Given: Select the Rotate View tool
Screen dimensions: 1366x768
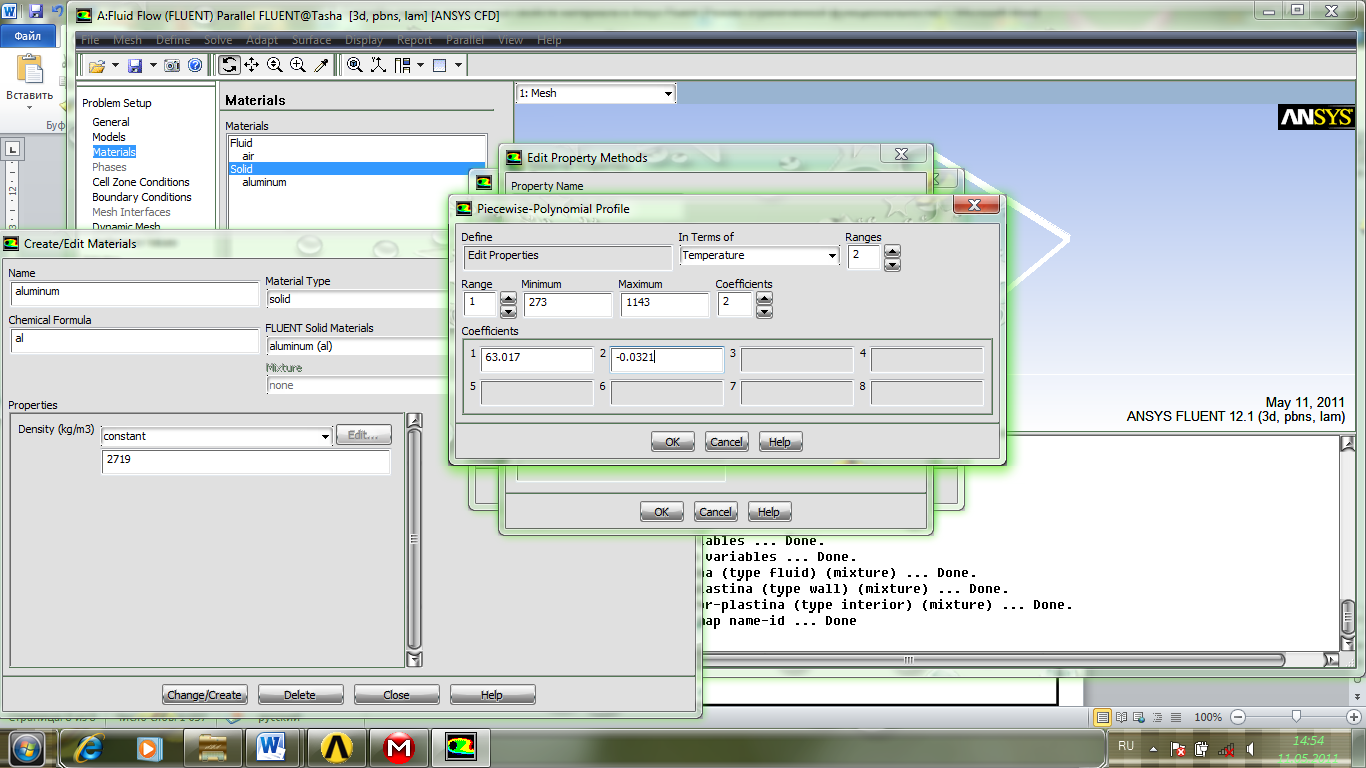Looking at the screenshot, I should (x=229, y=65).
